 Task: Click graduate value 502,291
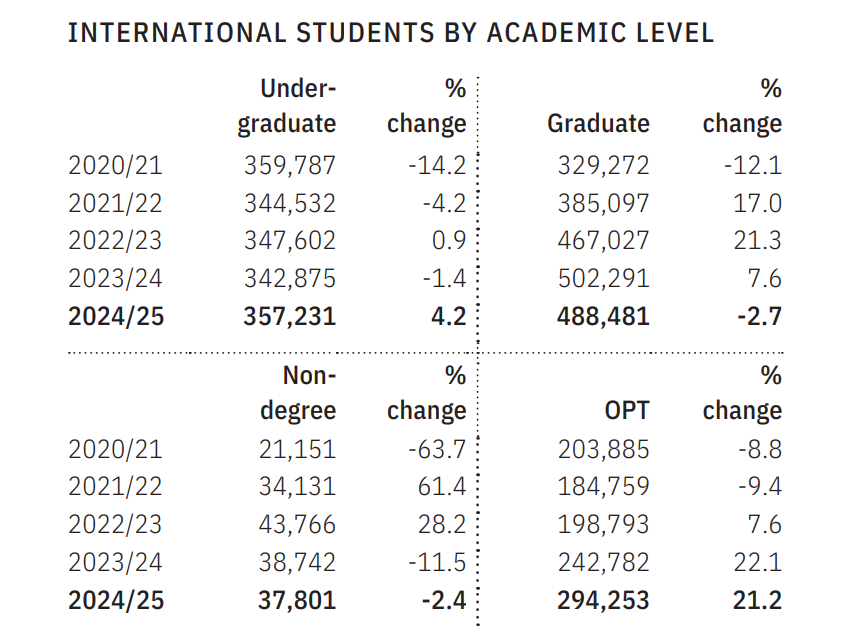click(x=603, y=279)
